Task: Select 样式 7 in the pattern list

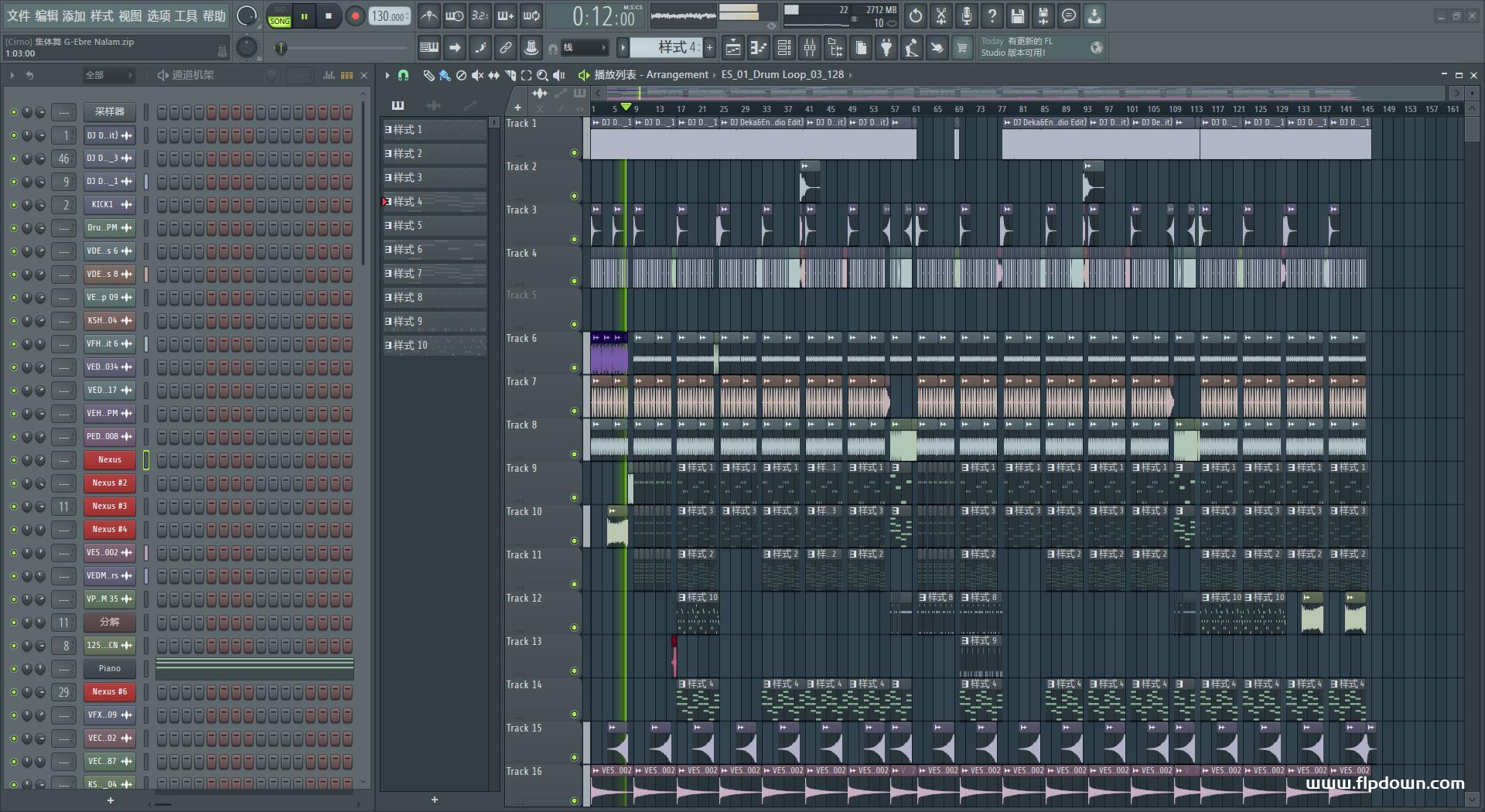Action: pos(408,274)
